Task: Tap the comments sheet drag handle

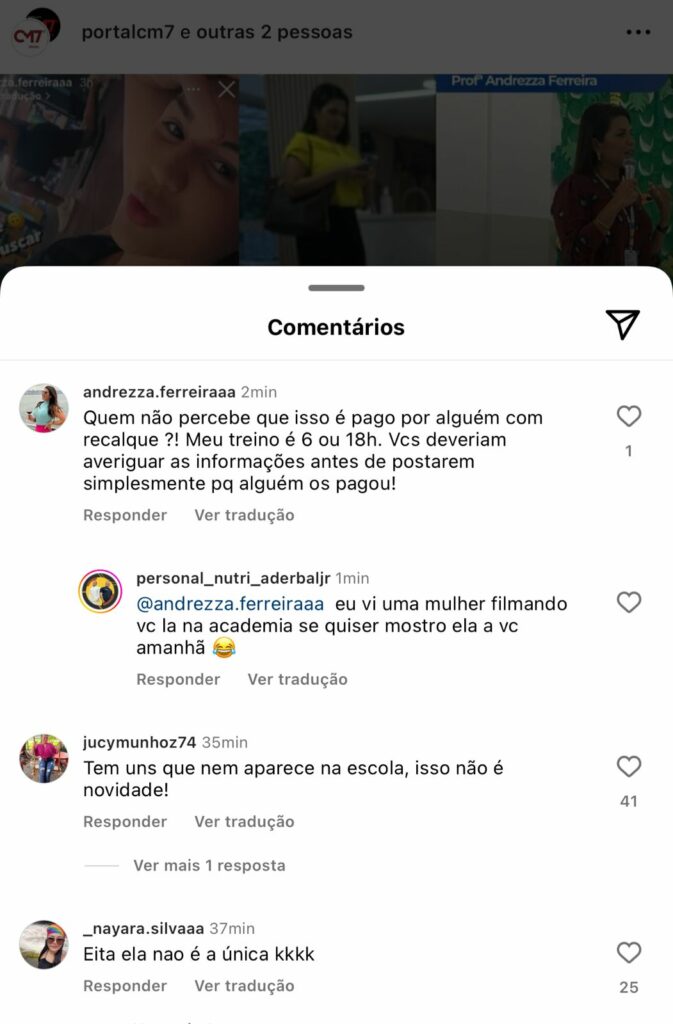Action: pos(336,287)
